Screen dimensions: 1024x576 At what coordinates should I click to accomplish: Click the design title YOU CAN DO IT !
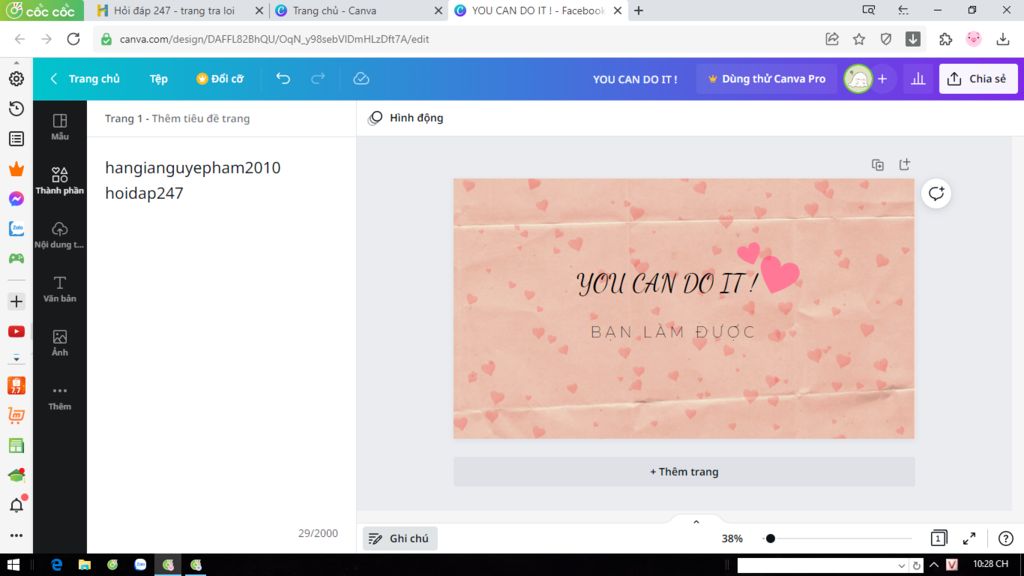pos(635,78)
